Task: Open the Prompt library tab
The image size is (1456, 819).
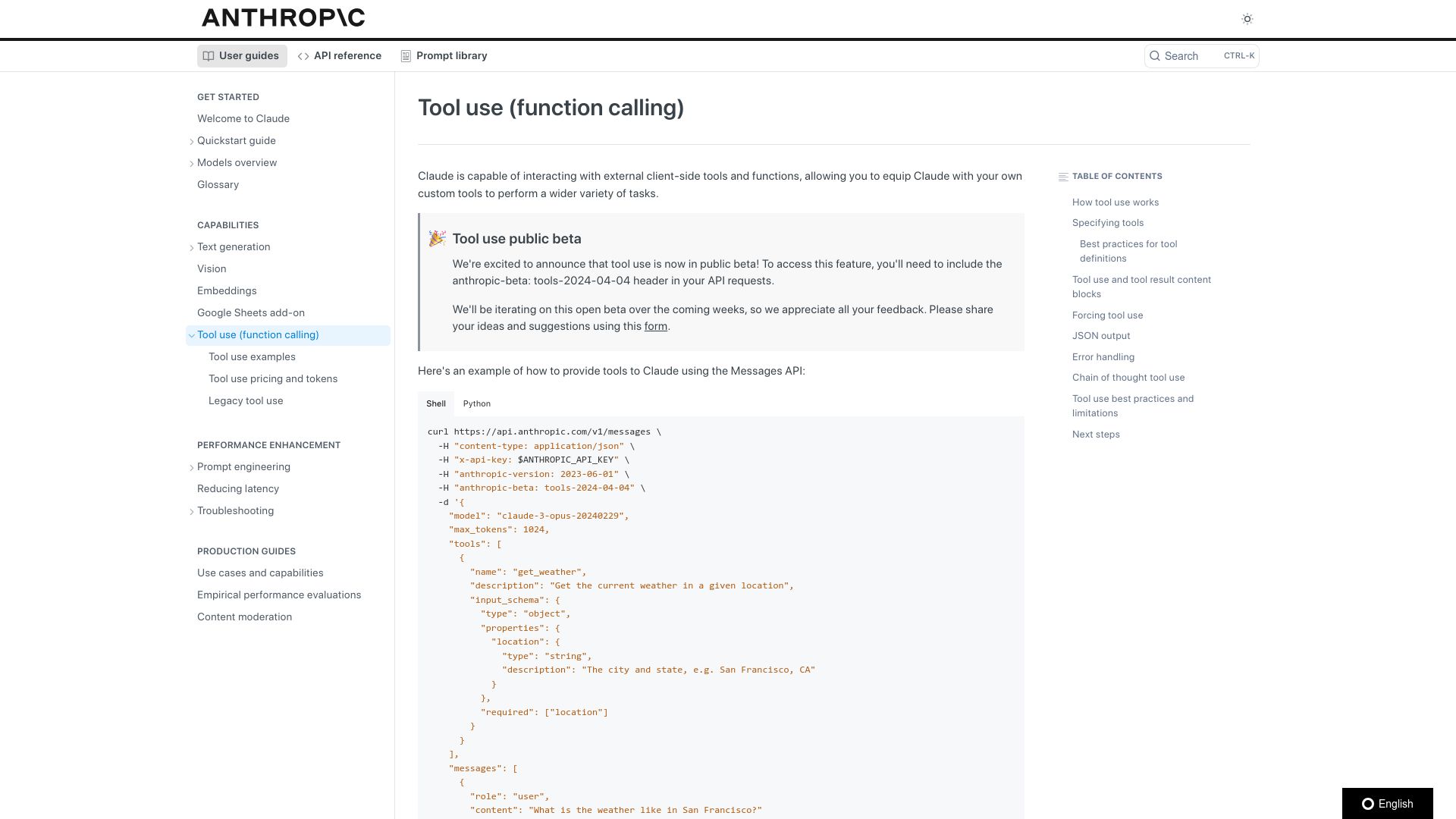Action: click(x=444, y=56)
